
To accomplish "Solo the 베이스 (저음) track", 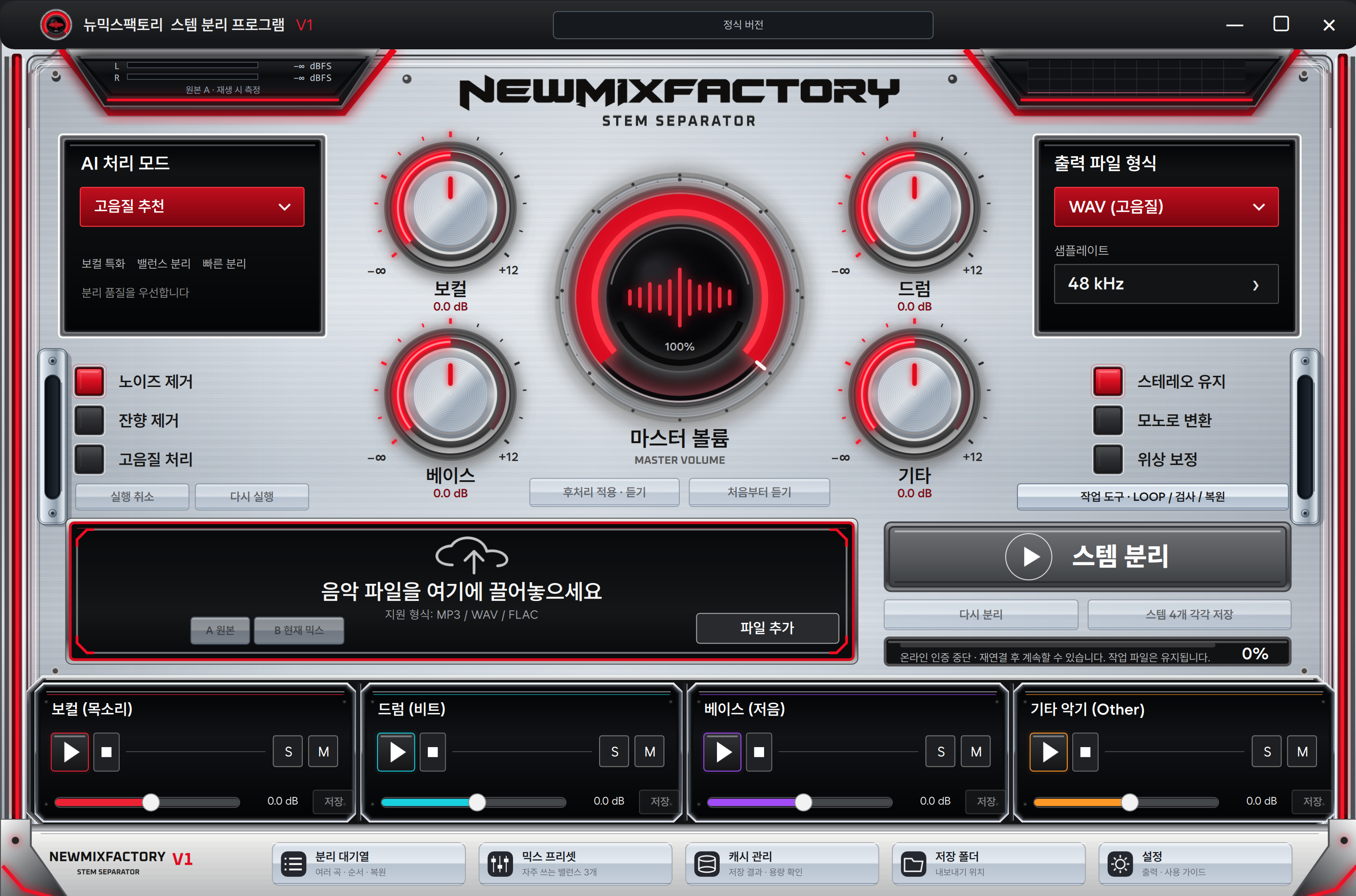I will pyautogui.click(x=941, y=752).
